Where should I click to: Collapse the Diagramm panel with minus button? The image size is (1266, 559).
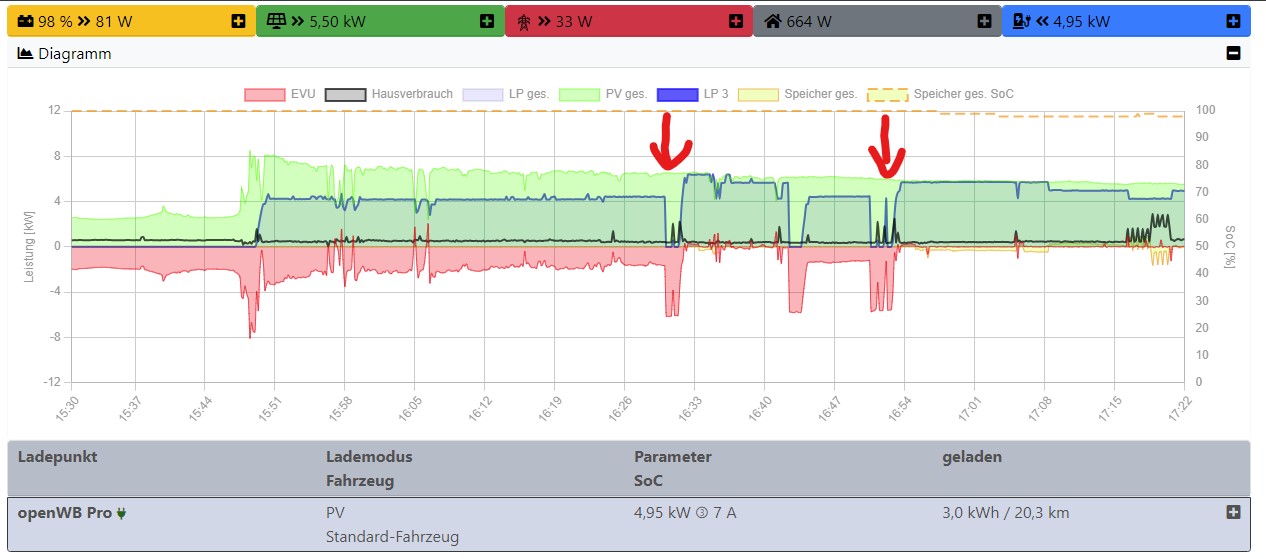(x=1233, y=54)
